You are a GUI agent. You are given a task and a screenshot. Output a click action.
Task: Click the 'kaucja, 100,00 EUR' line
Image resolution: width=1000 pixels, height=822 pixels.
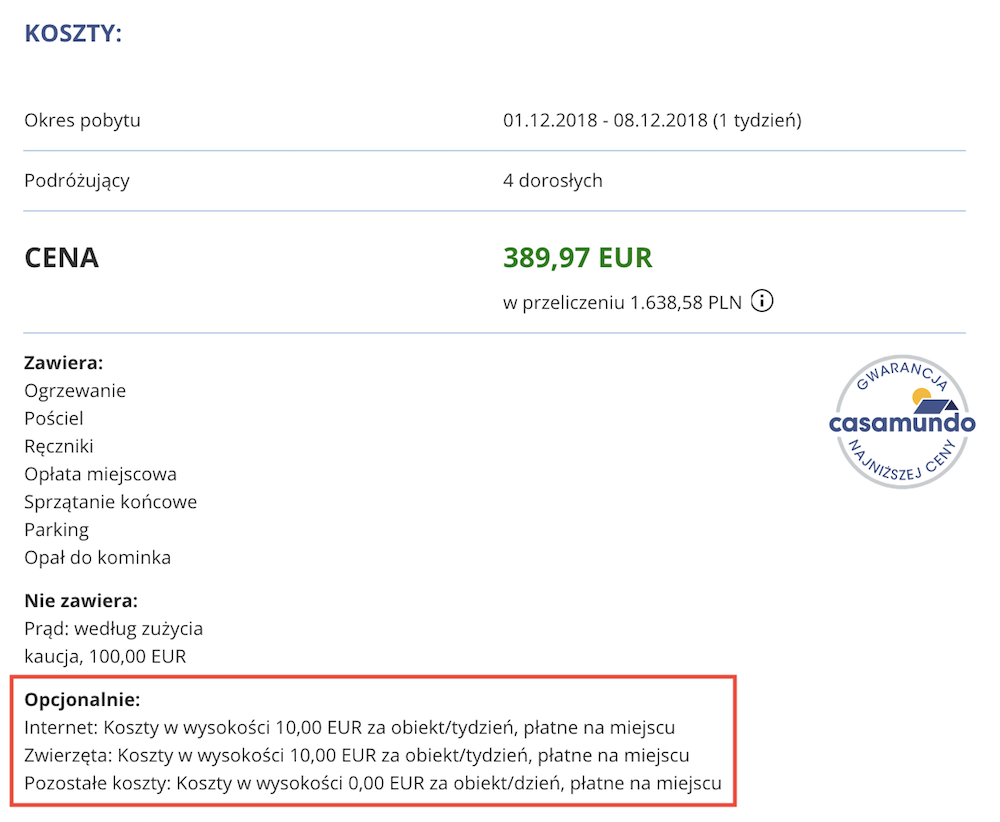tap(105, 657)
